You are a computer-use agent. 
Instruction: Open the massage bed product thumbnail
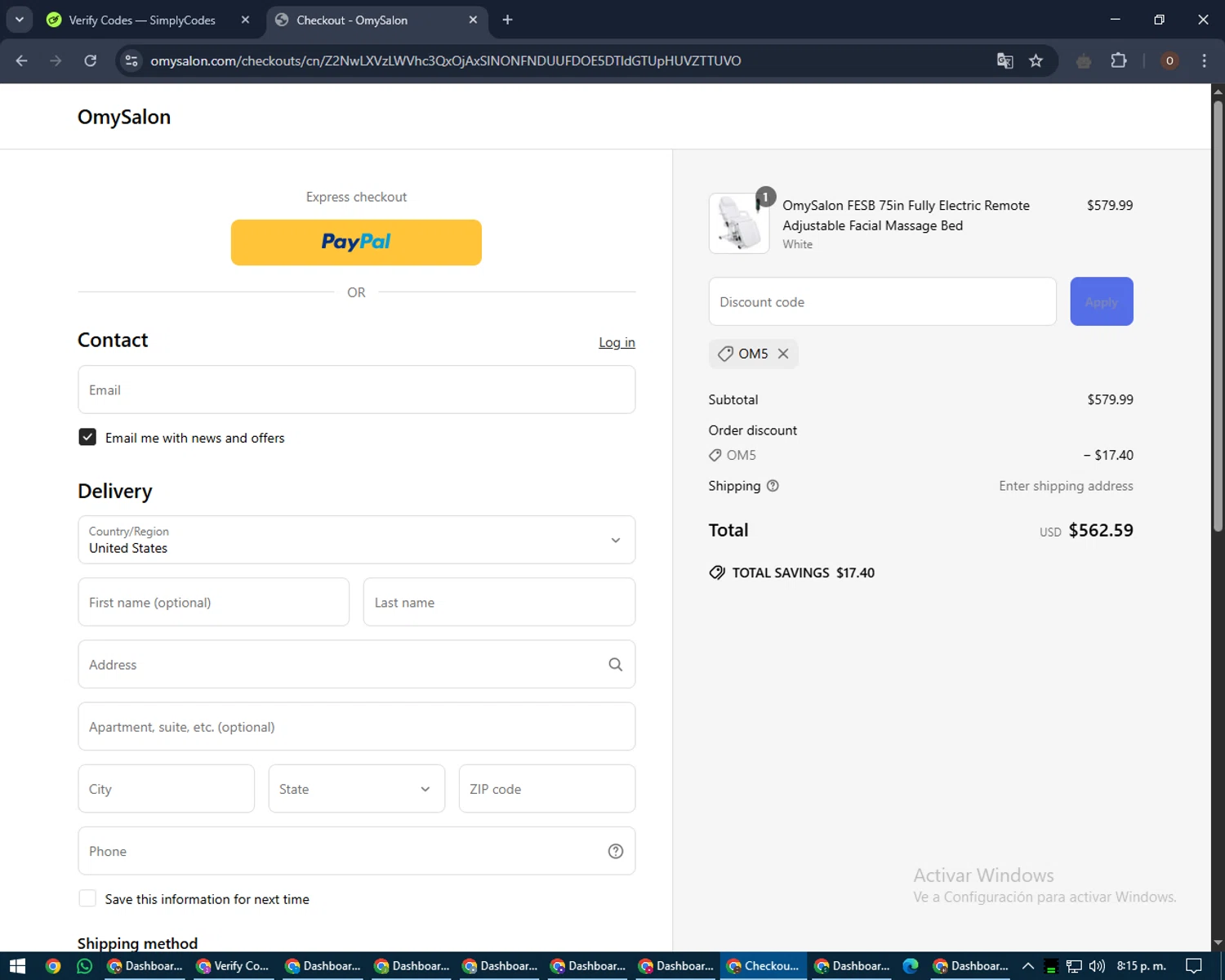point(739,224)
